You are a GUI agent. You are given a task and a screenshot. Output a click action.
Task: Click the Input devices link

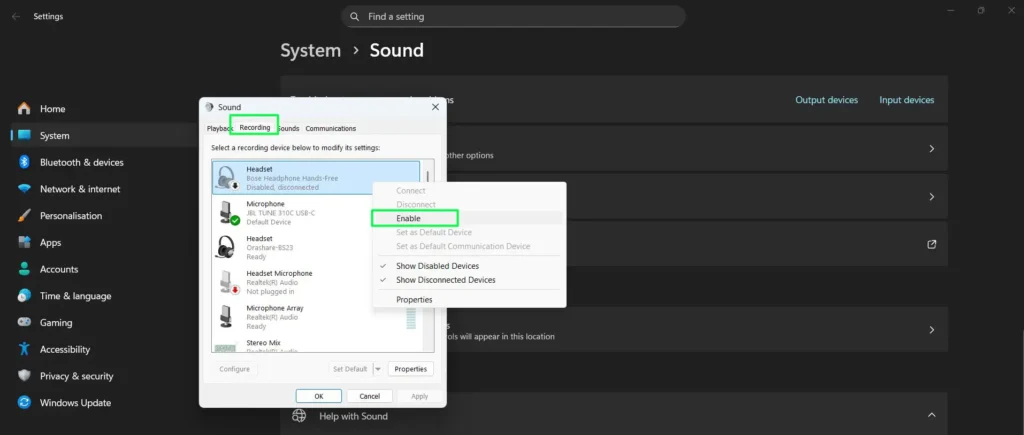906,100
